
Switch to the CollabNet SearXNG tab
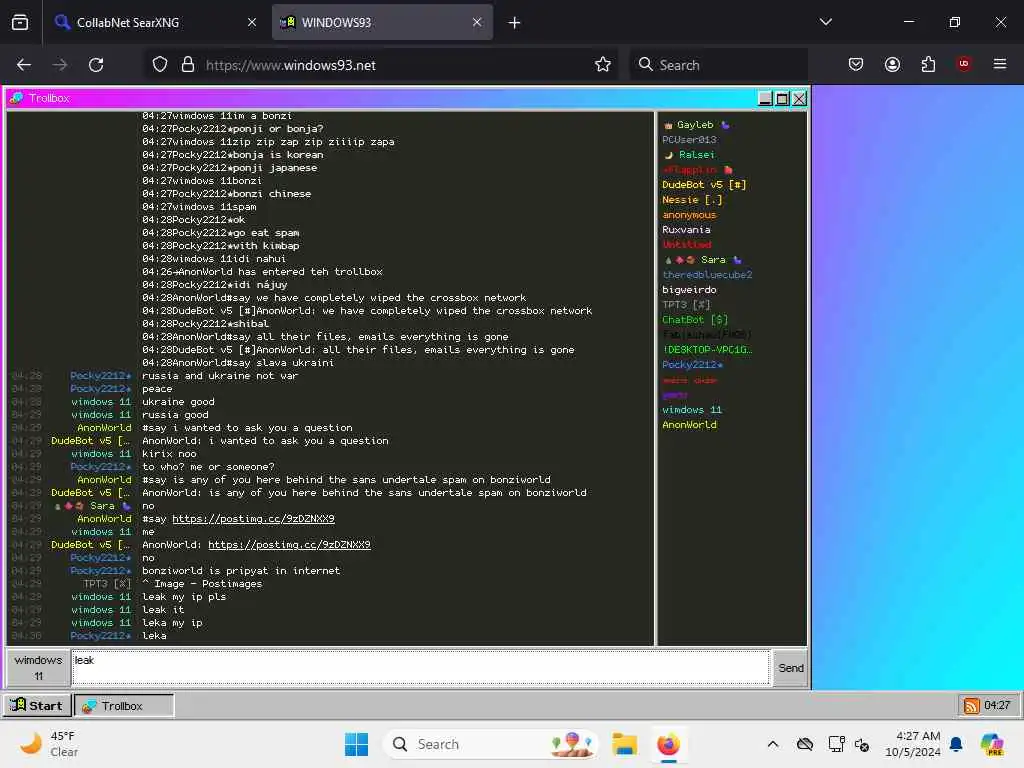tap(155, 22)
